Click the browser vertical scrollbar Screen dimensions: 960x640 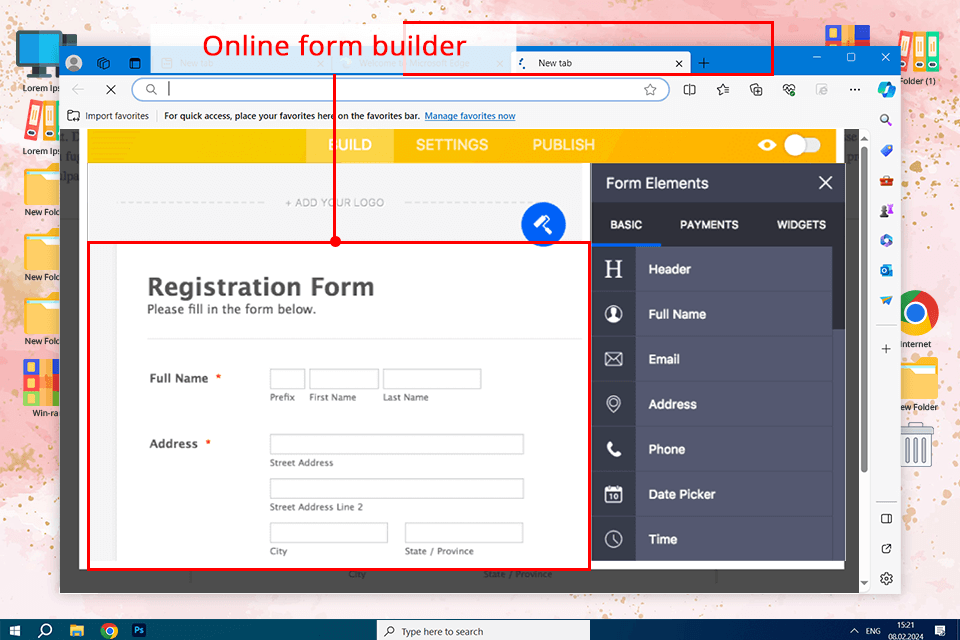pos(864,309)
